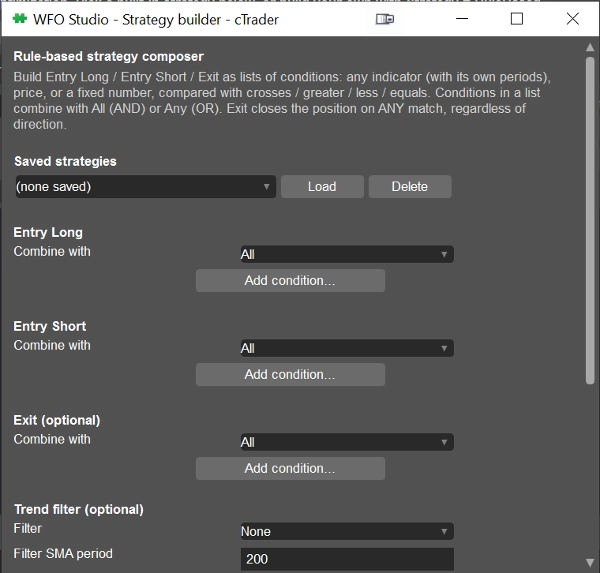Click the vertical scrollbar thumb

[x=590, y=220]
